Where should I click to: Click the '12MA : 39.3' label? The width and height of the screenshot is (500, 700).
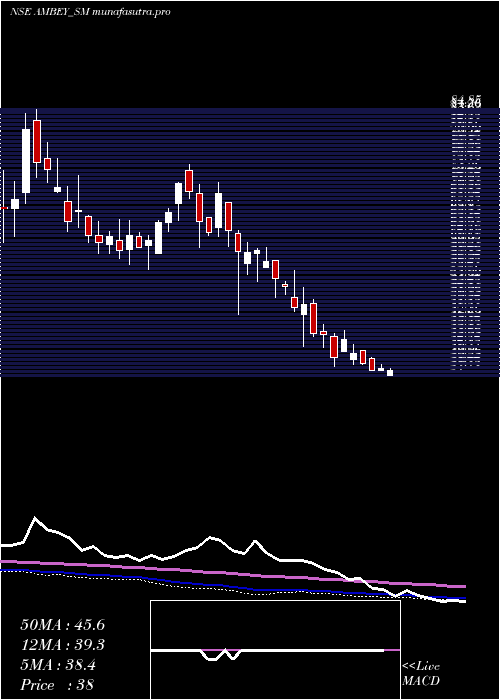pos(62,645)
